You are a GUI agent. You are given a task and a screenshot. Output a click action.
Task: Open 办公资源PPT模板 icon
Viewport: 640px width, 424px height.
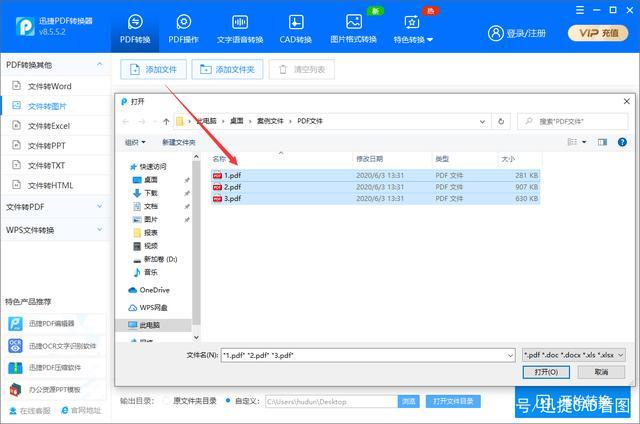(16, 390)
